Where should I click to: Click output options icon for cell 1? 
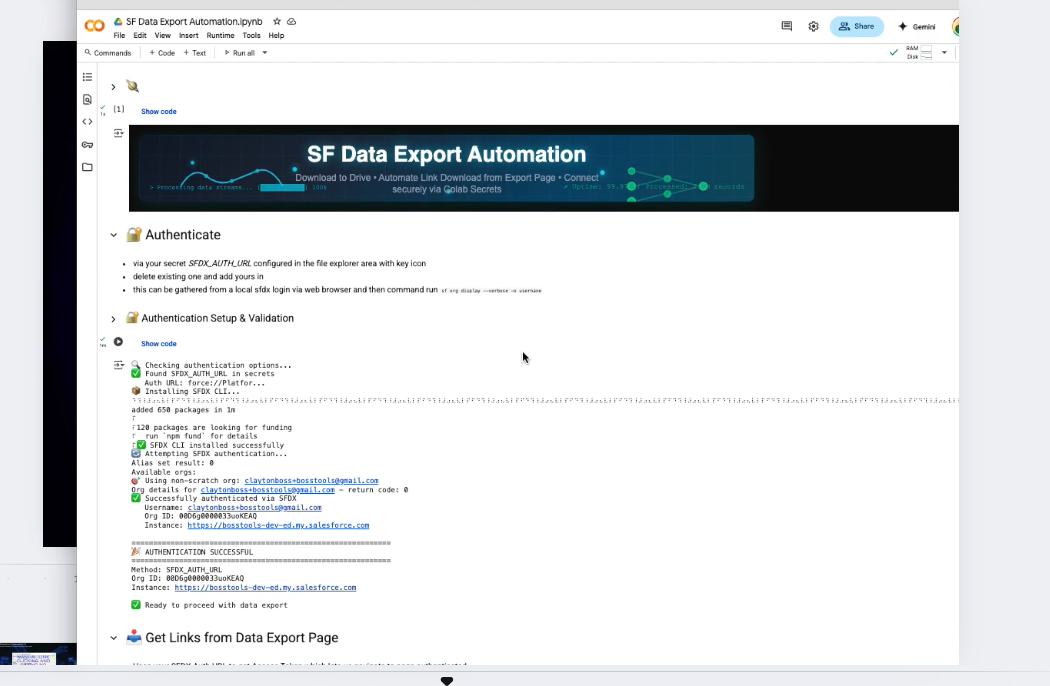click(x=119, y=133)
